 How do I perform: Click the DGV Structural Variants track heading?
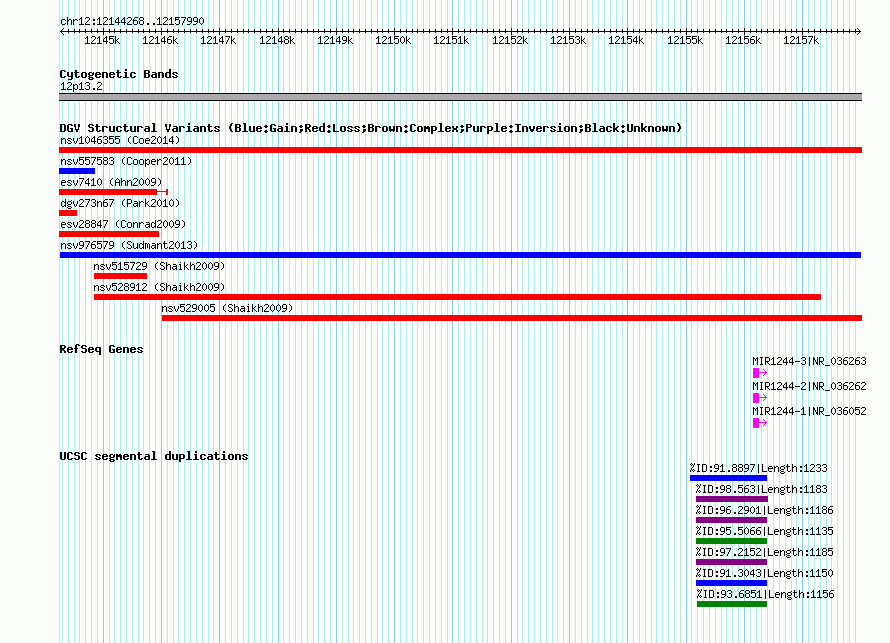(370, 128)
